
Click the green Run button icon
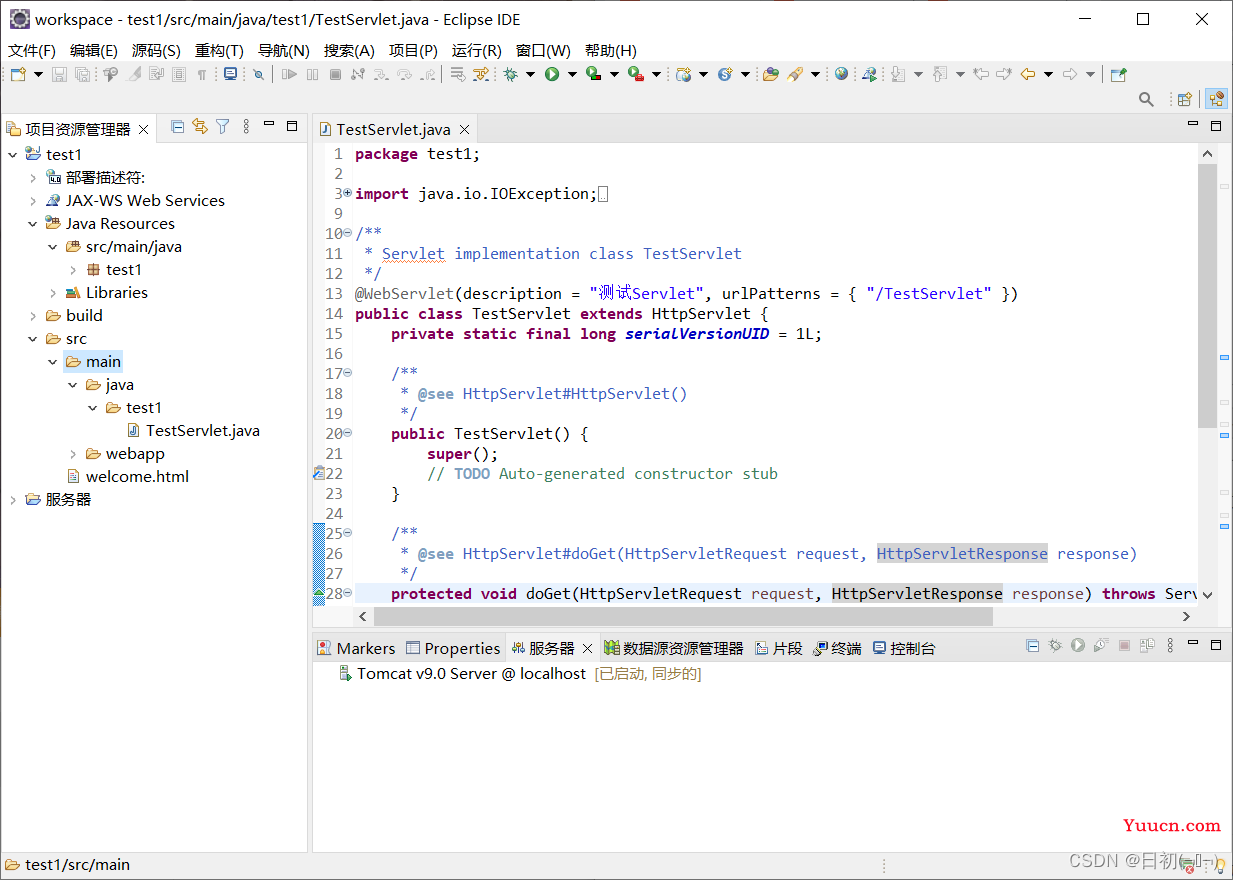coord(552,74)
